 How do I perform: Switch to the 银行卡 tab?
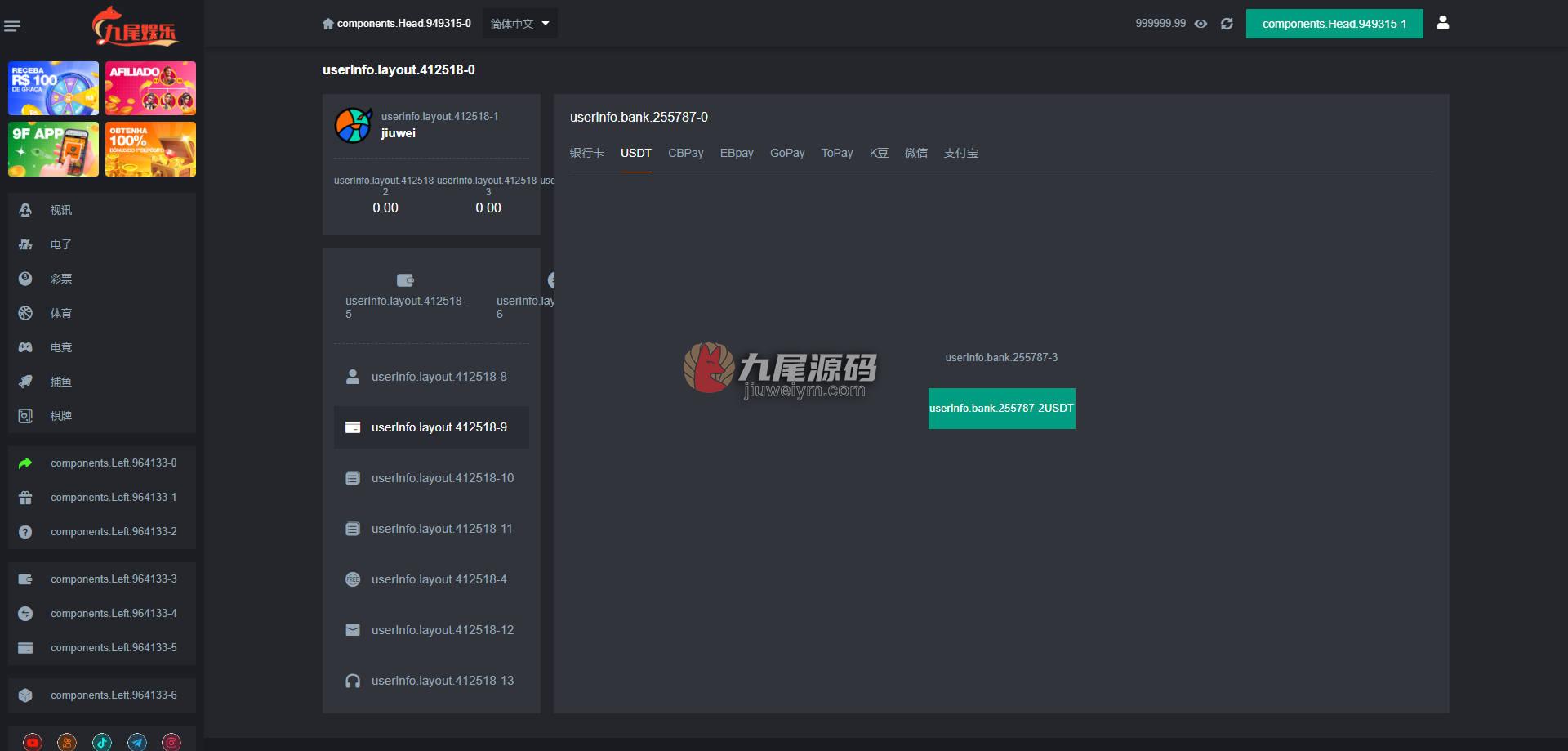tap(587, 153)
